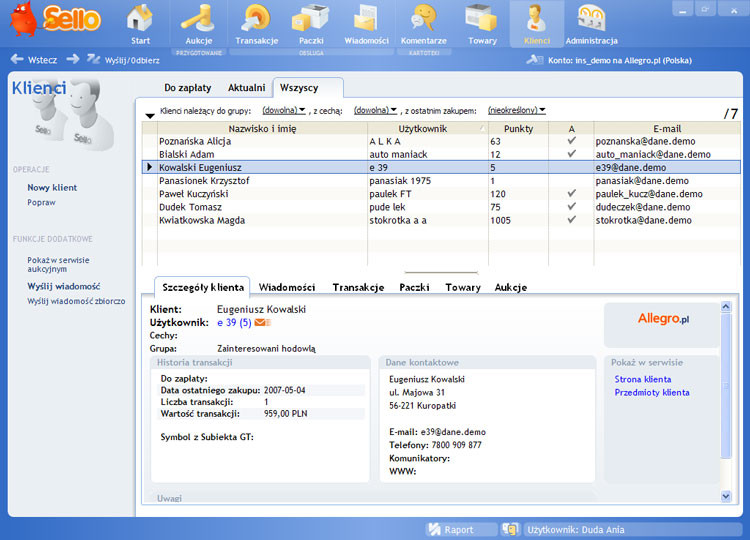
Task: Open the grupy (dowolna) dropdown
Action: [284, 110]
